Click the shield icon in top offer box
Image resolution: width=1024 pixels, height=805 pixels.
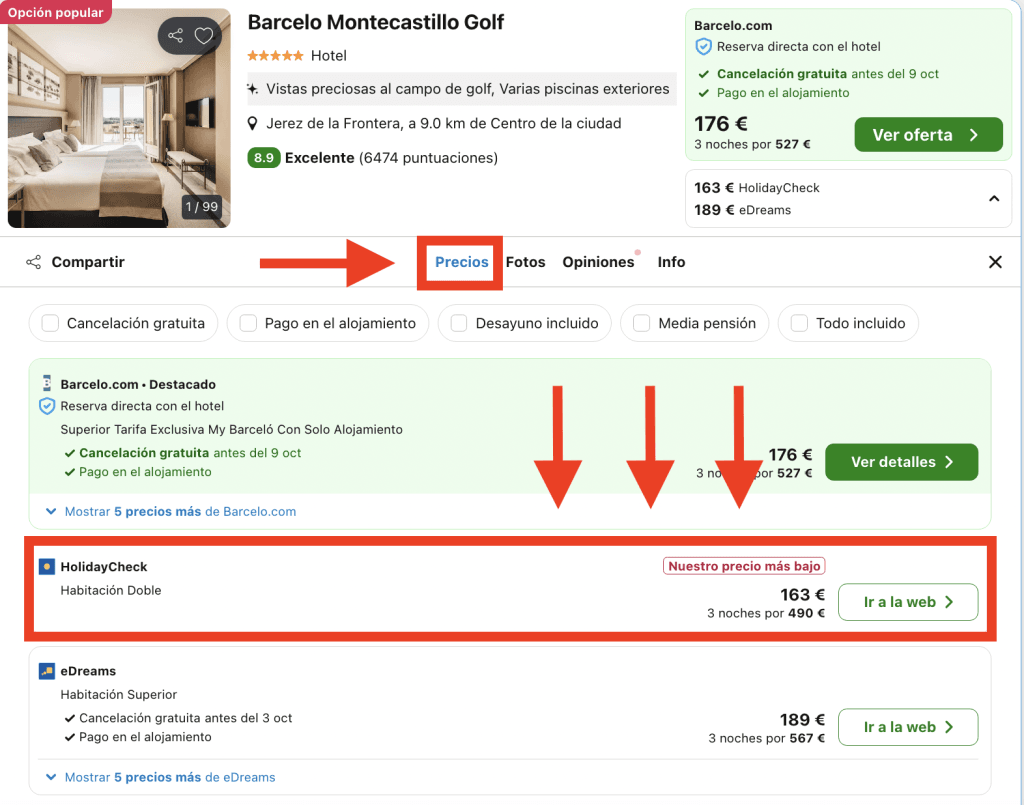coord(703,46)
